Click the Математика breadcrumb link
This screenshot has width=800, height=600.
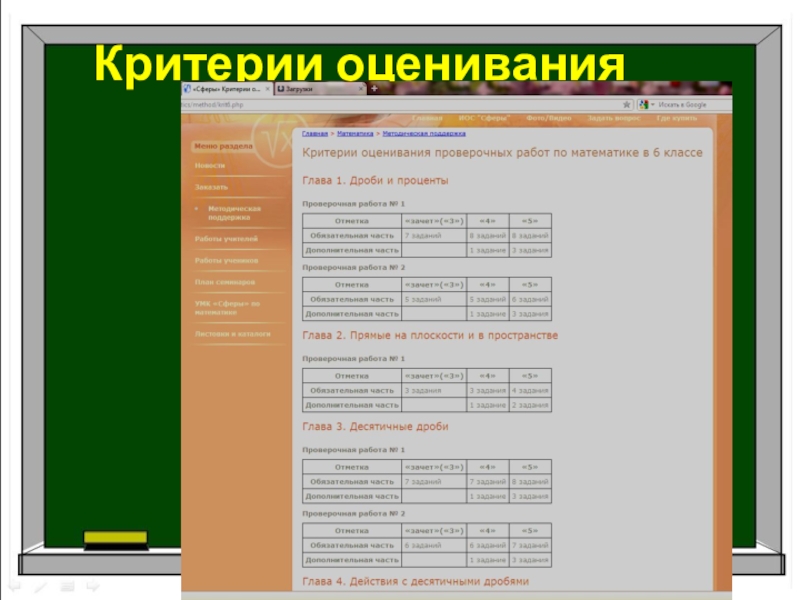[355, 134]
